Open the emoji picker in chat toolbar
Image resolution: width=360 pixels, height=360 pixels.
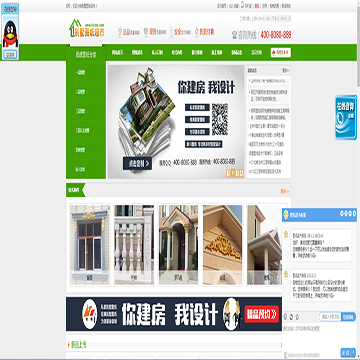pyautogui.click(x=286, y=316)
